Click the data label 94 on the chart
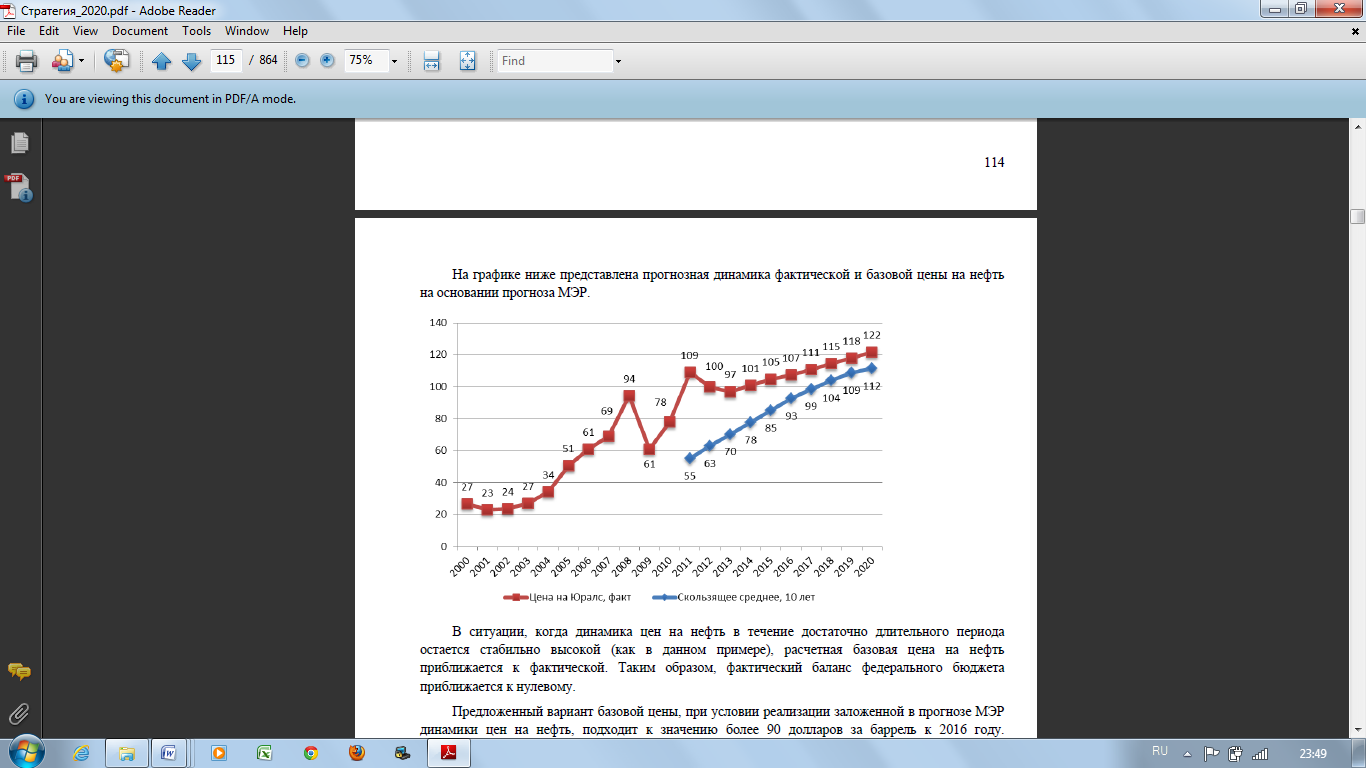 point(630,379)
